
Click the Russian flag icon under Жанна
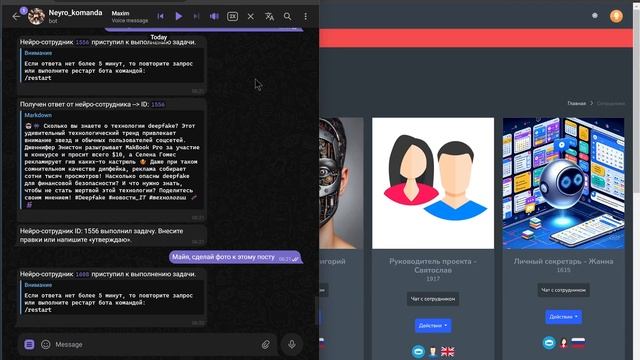click(578, 342)
